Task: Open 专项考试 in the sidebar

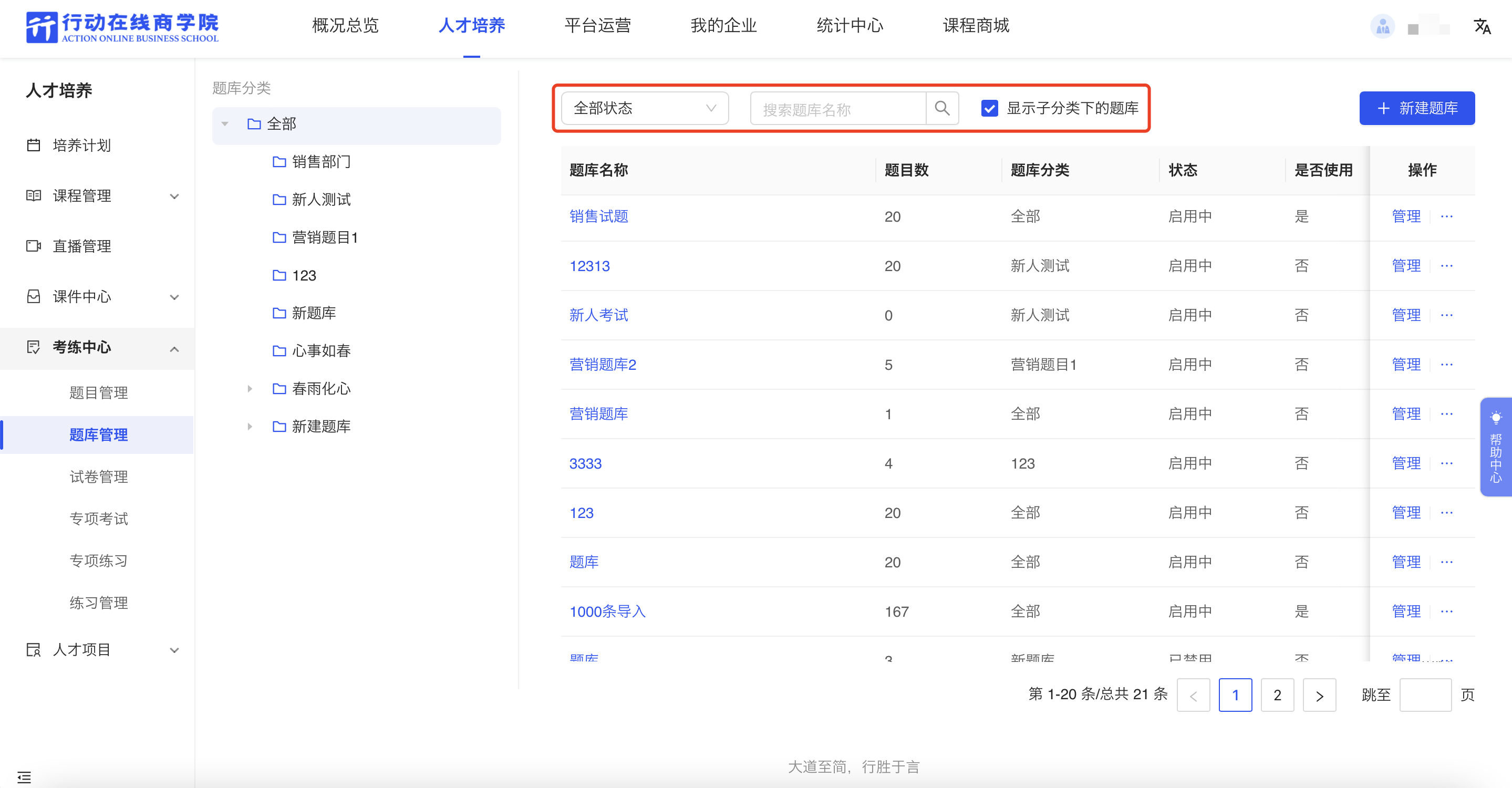Action: (99, 519)
